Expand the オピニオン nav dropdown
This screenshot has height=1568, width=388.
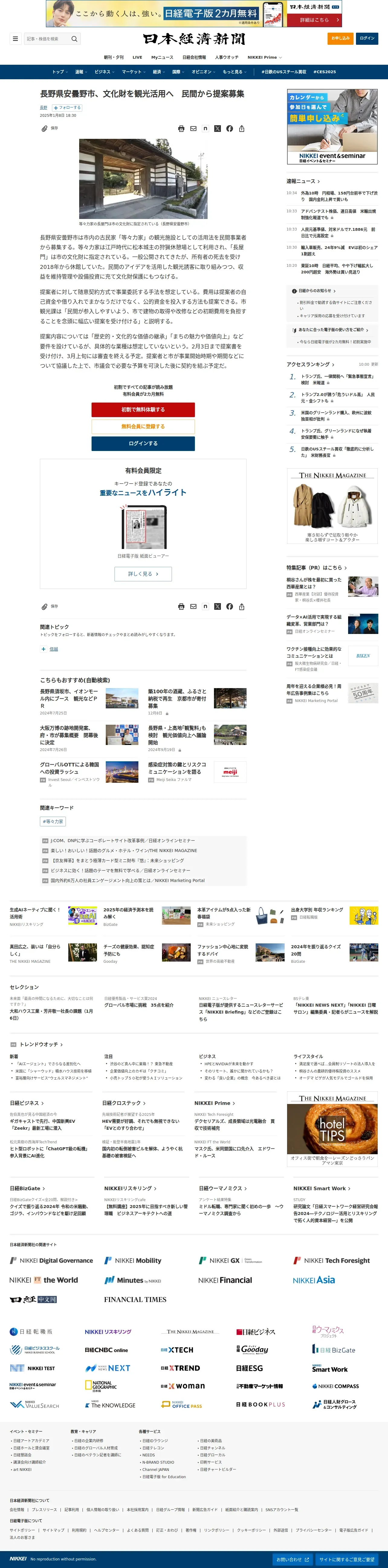(x=204, y=72)
